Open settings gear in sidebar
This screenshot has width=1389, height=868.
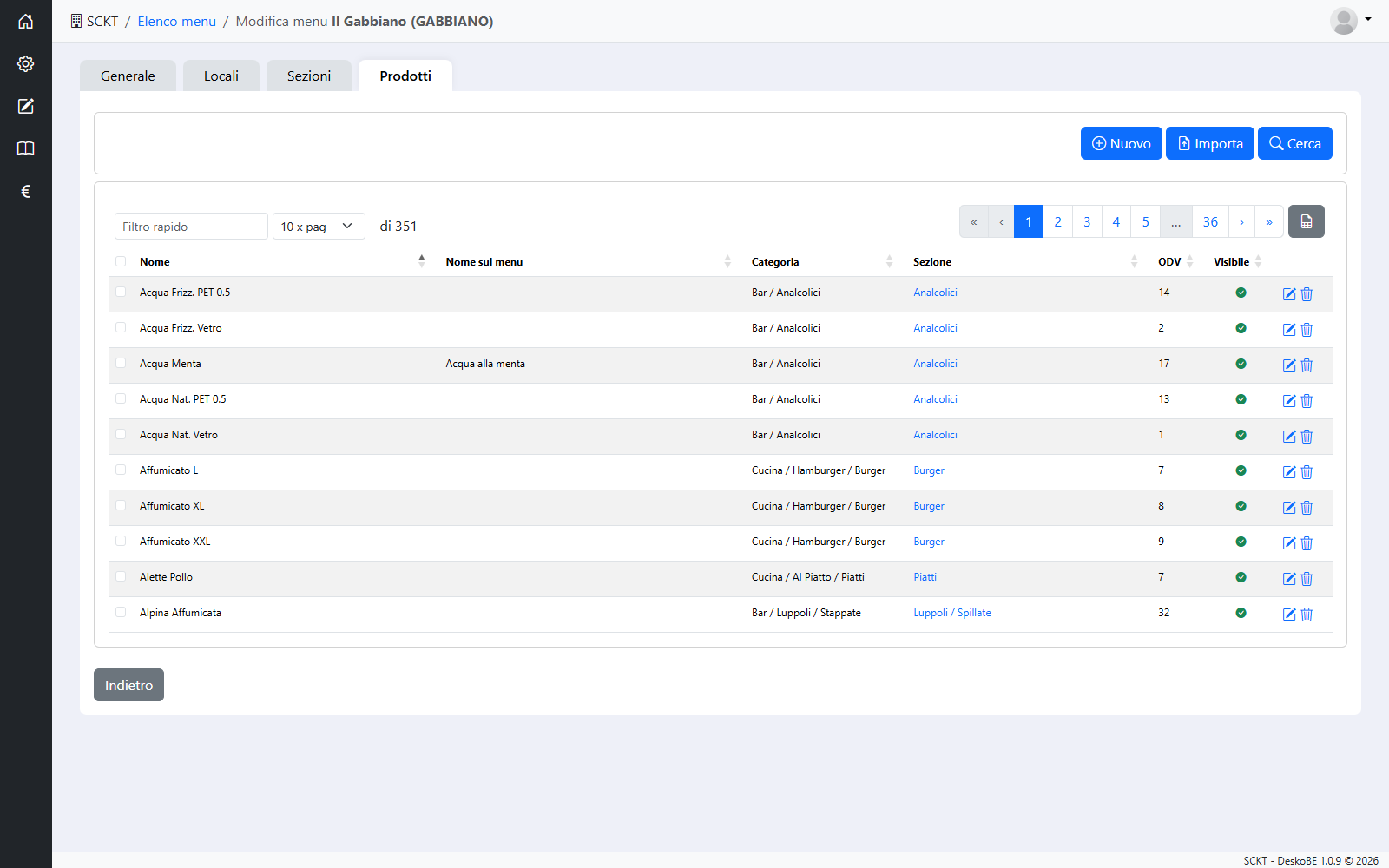26,64
